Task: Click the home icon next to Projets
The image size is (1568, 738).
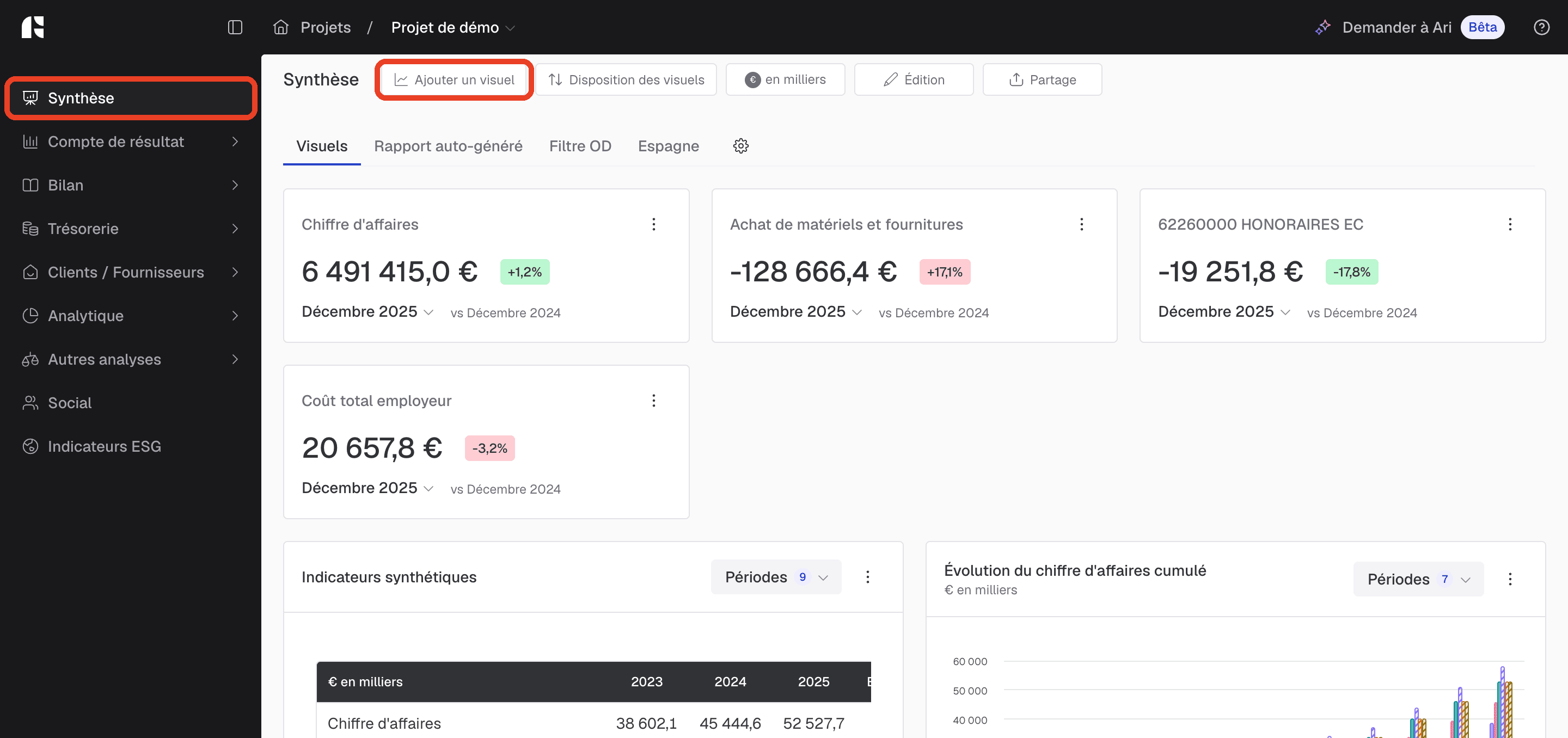Action: pos(280,27)
